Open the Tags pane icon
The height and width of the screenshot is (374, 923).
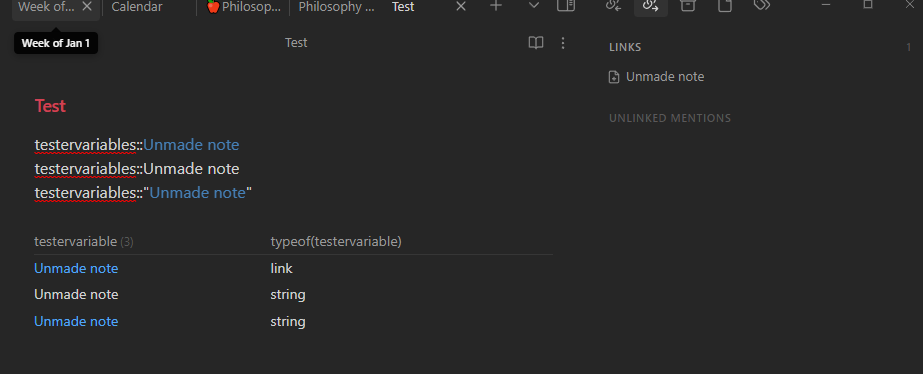tap(762, 5)
